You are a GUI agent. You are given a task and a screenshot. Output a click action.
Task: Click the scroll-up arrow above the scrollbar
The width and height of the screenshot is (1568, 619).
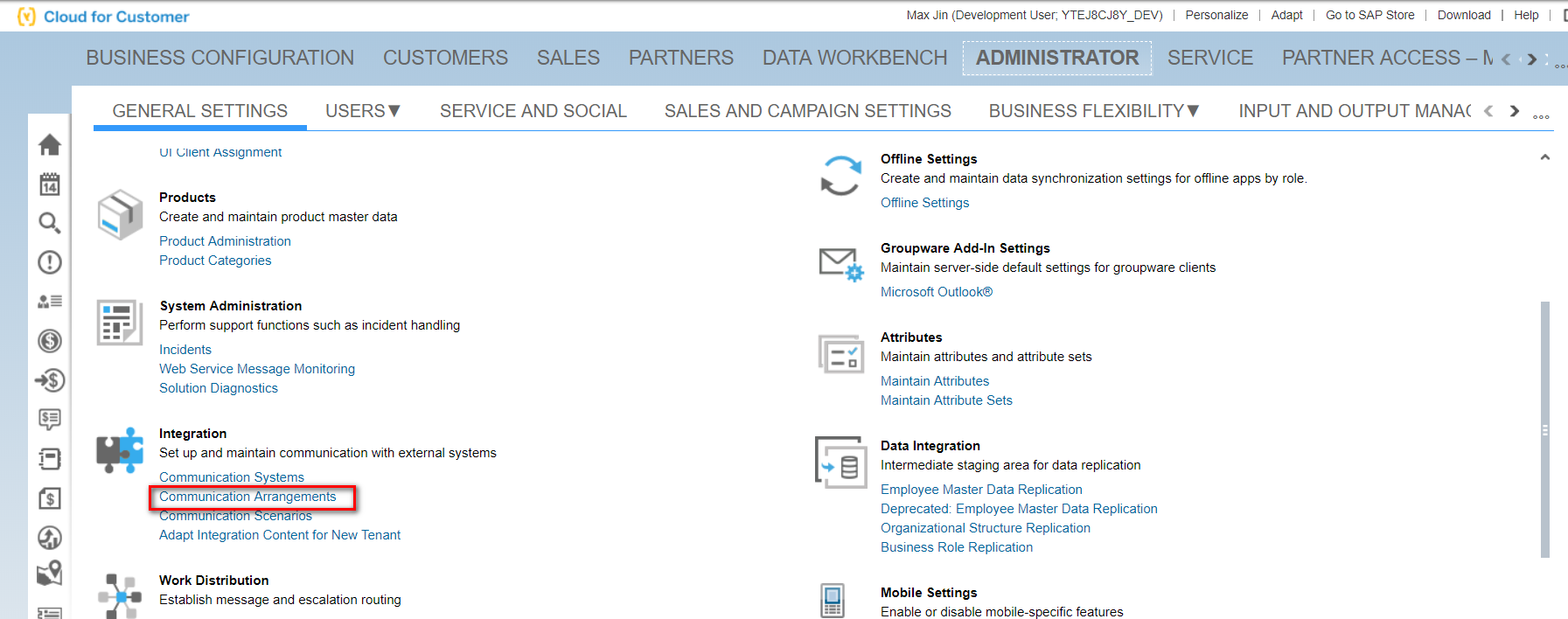point(1545,157)
